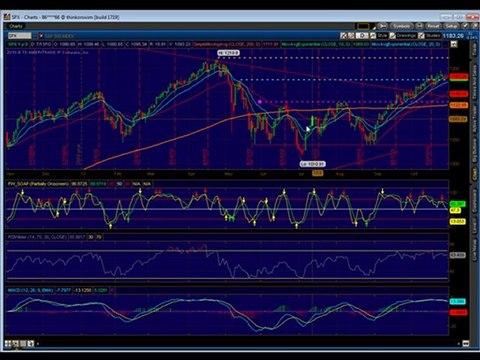Click the blue MovAvgExponential (CLOSE, 20) label
This screenshot has height=360, width=480.
[x=406, y=44]
